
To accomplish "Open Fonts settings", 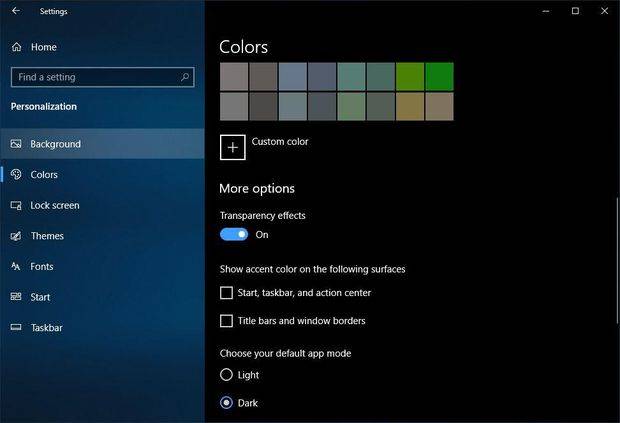I will [x=102, y=266].
